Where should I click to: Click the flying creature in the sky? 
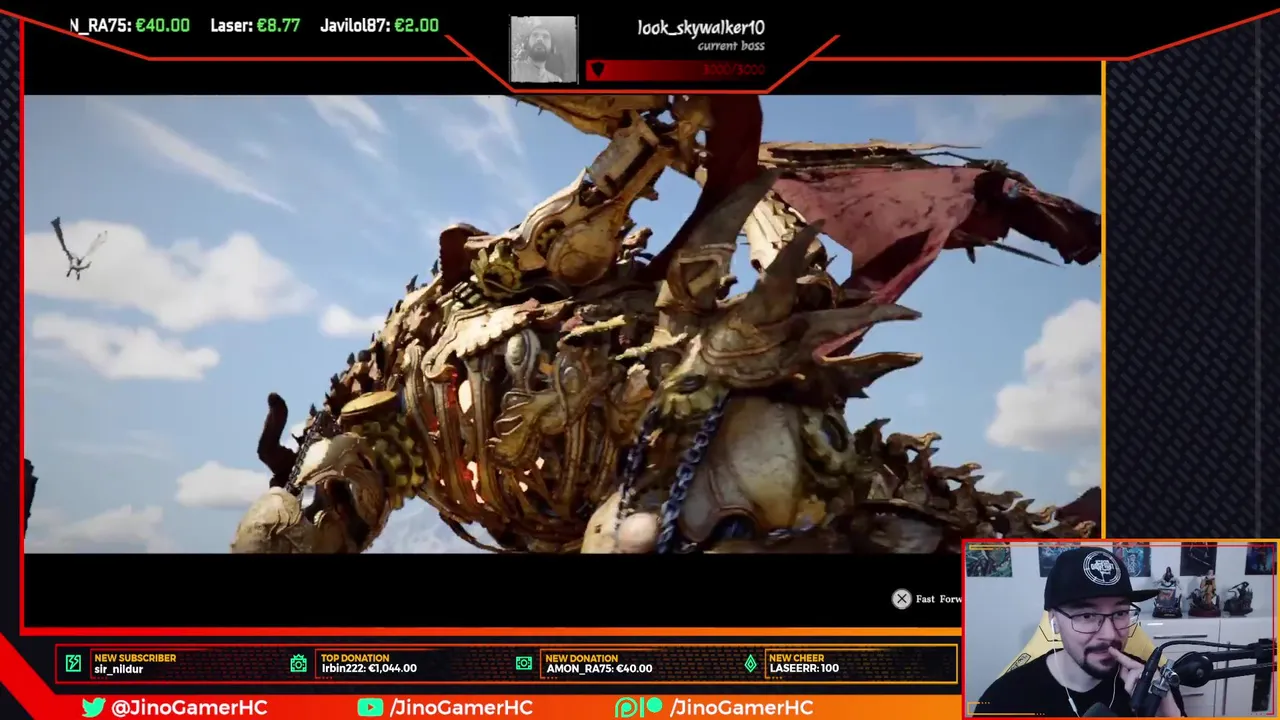tap(78, 248)
